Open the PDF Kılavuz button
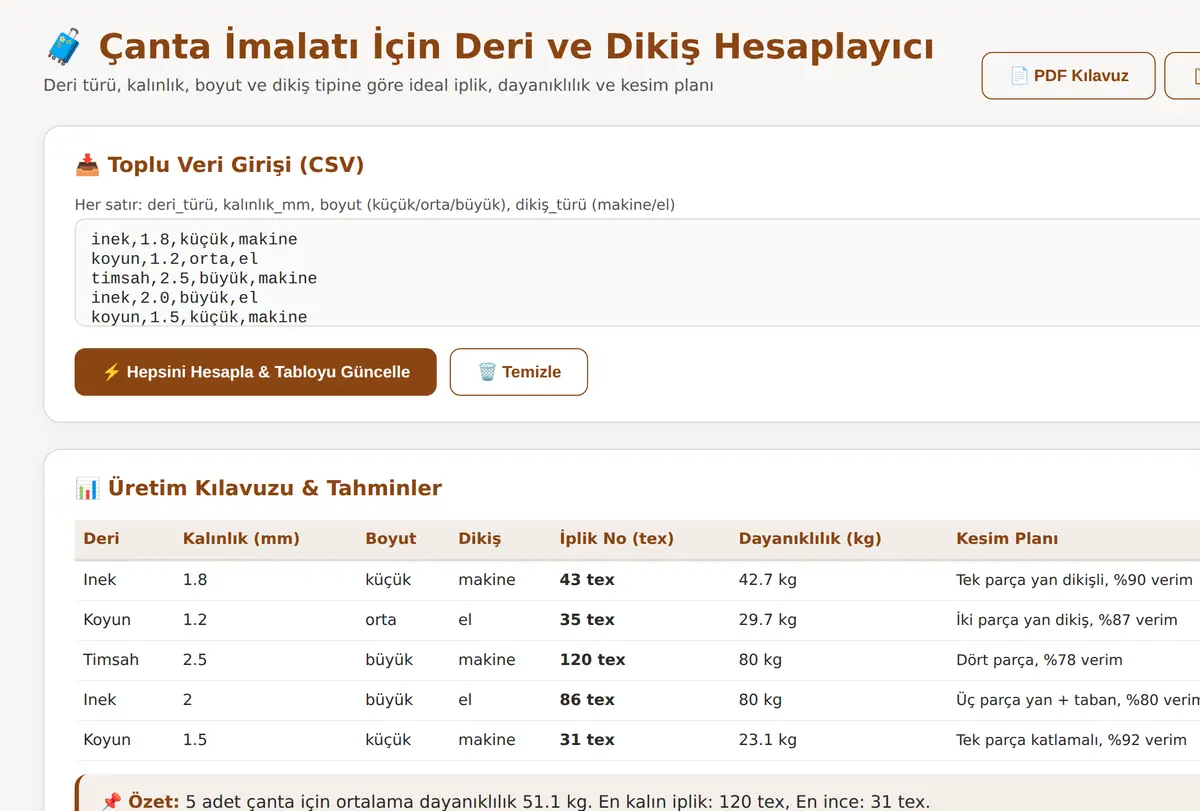The image size is (1200, 811). (x=1069, y=76)
